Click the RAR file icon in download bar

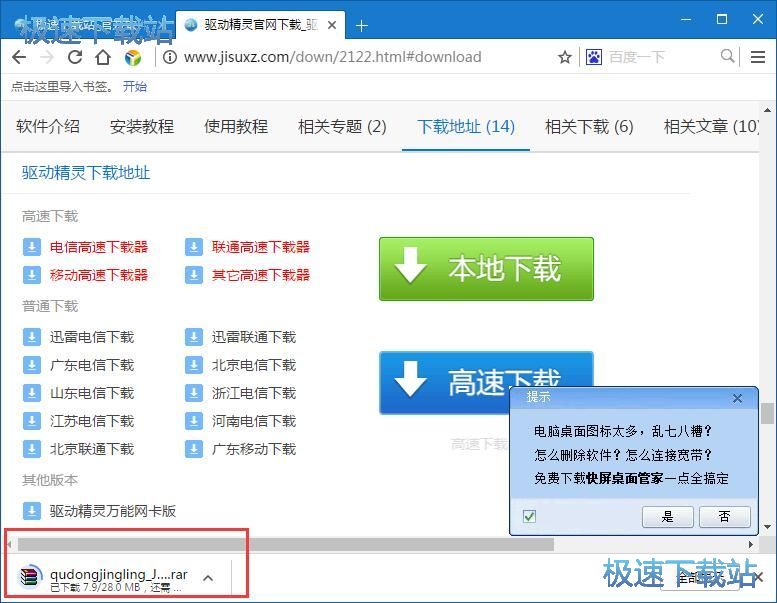coord(29,576)
